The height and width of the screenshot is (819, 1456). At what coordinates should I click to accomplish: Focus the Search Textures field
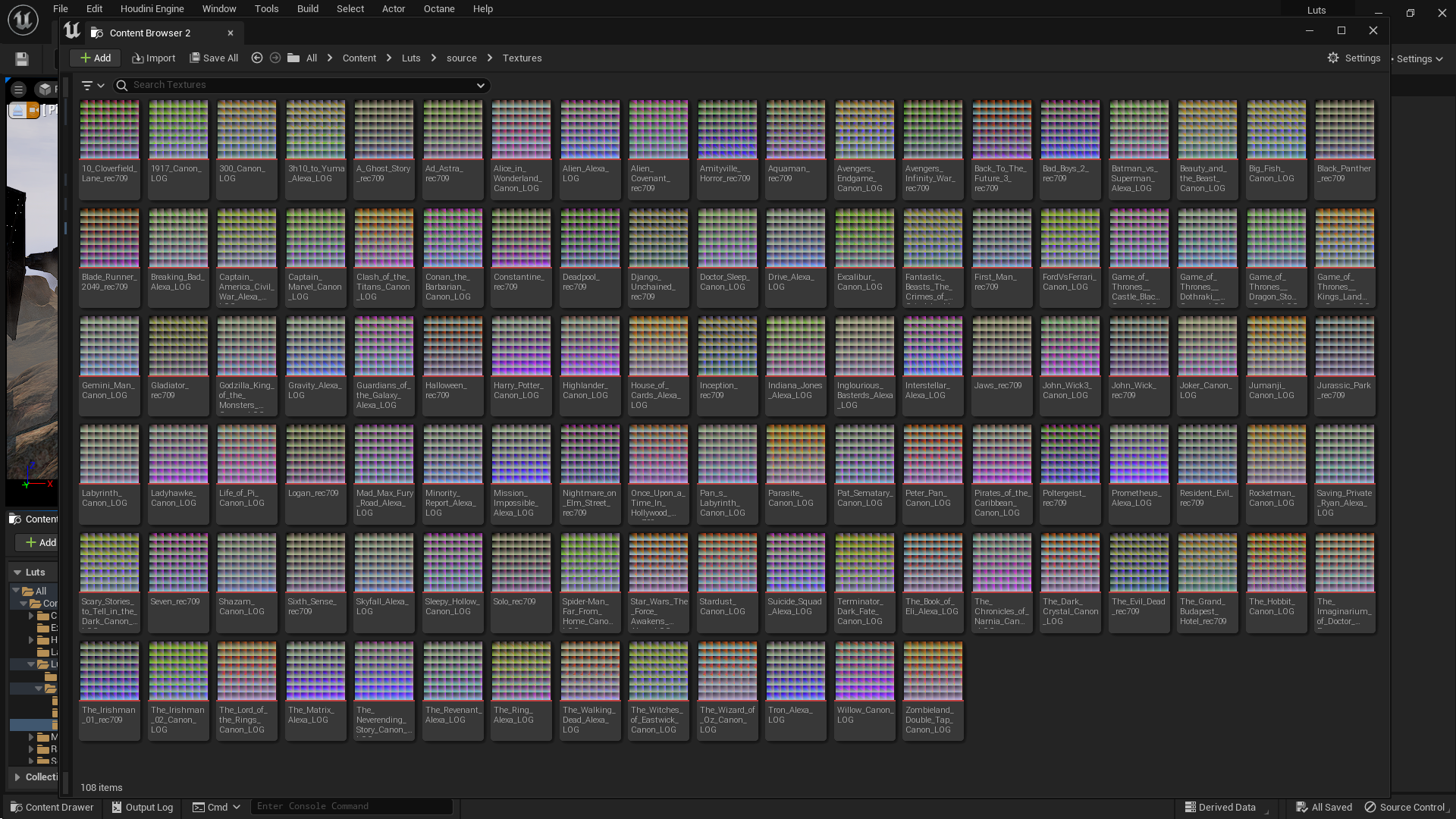click(x=302, y=85)
